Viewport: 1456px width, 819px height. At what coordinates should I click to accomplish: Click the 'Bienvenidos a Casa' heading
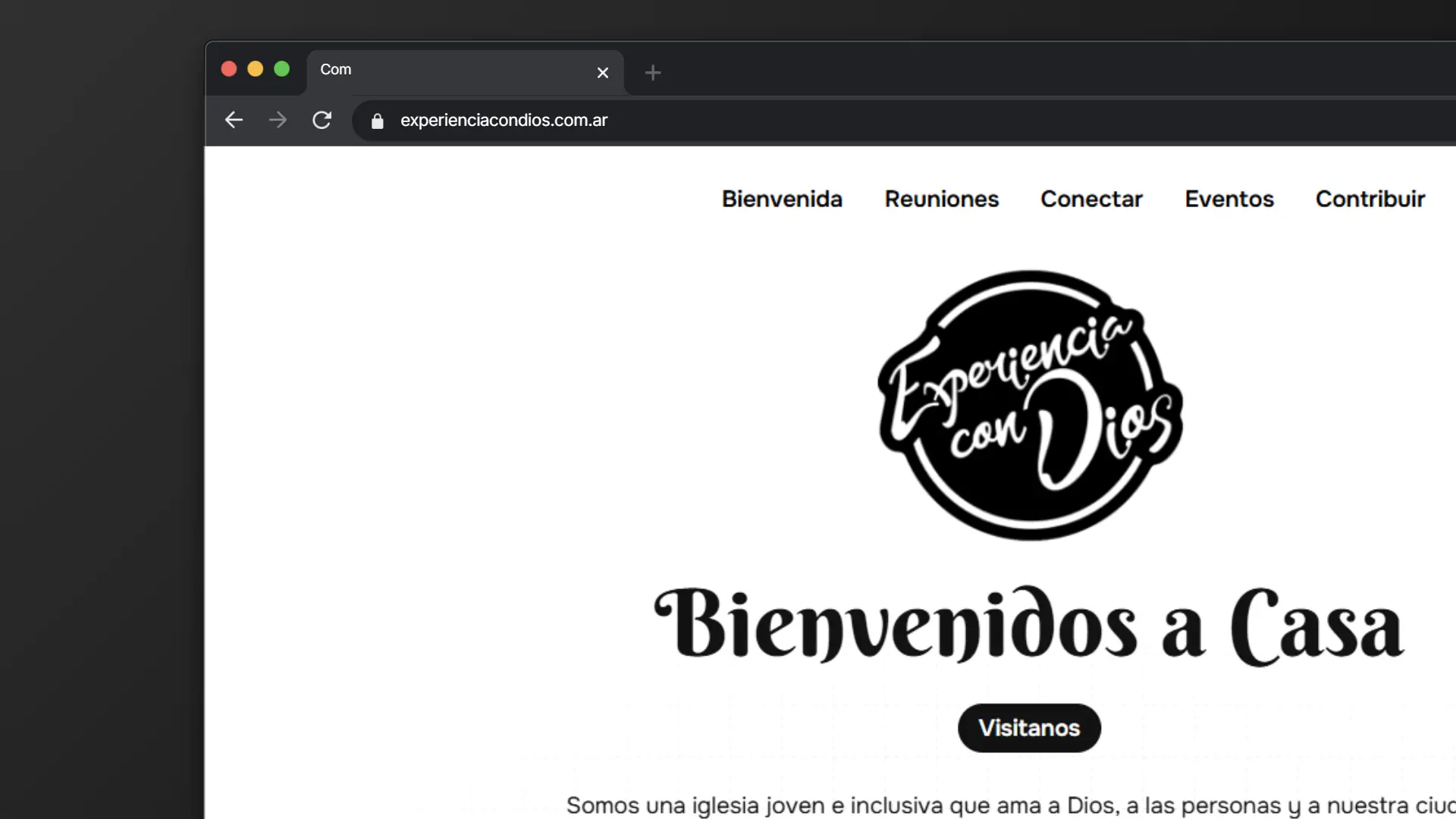tap(1028, 626)
